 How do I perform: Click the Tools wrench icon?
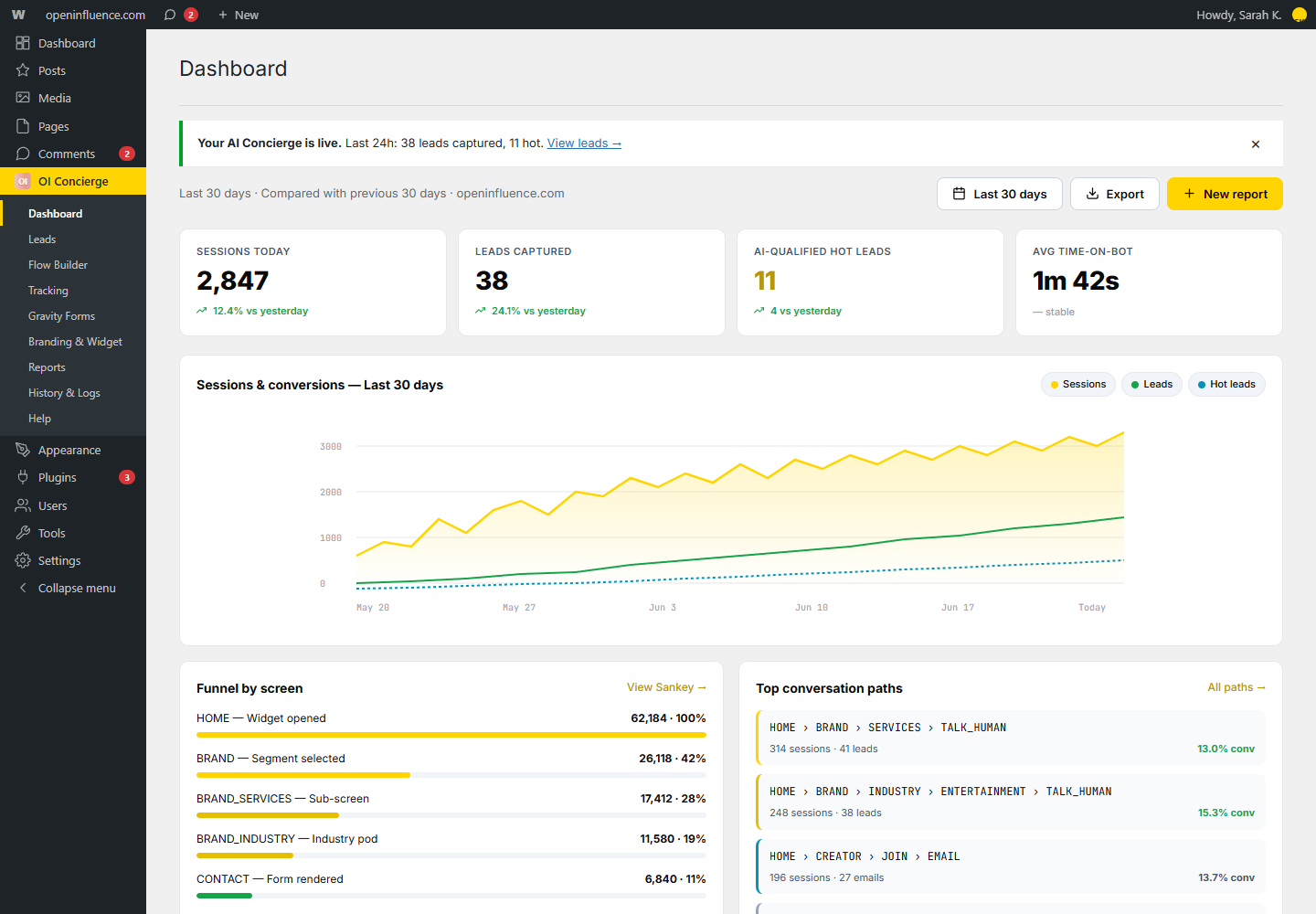coord(23,533)
